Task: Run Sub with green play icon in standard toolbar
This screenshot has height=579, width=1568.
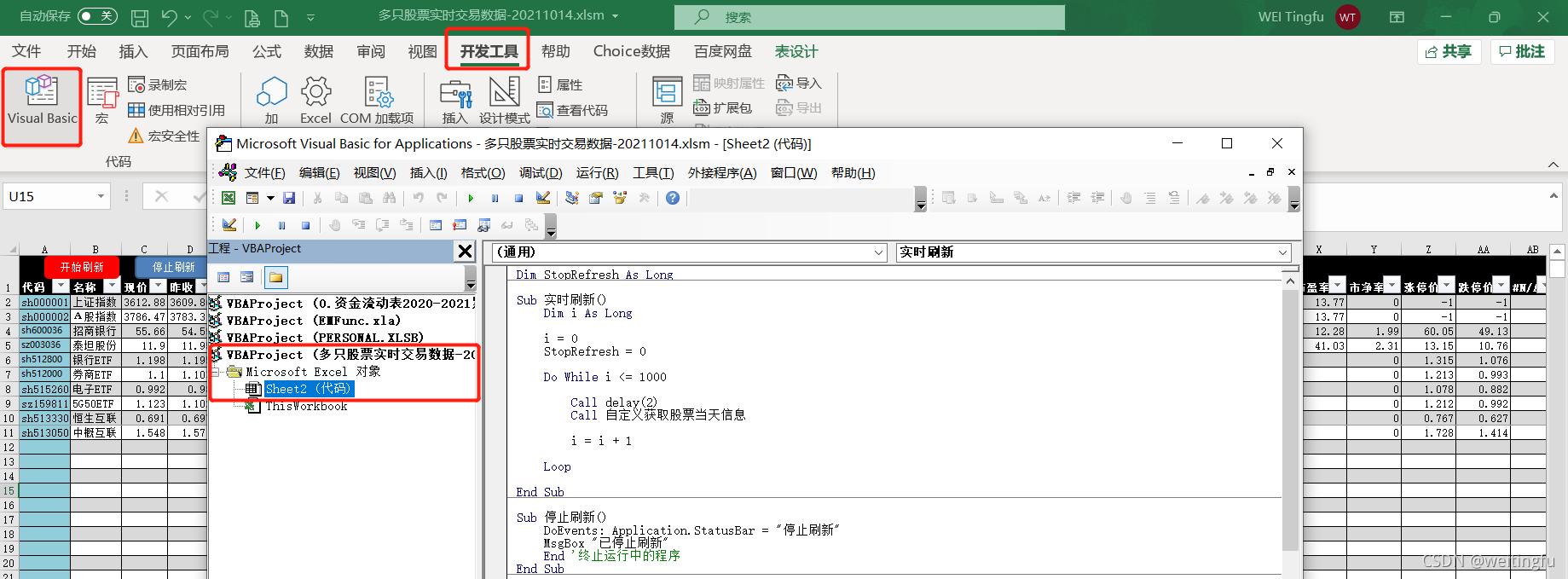Action: 471,198
